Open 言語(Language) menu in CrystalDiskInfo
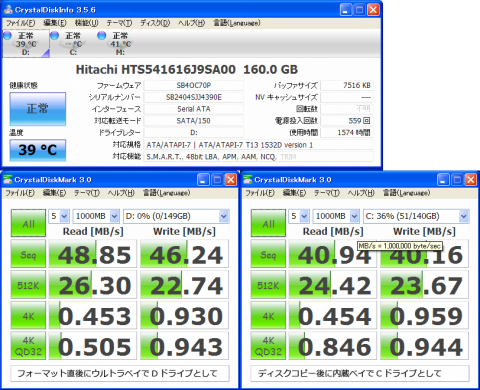 [x=237, y=23]
